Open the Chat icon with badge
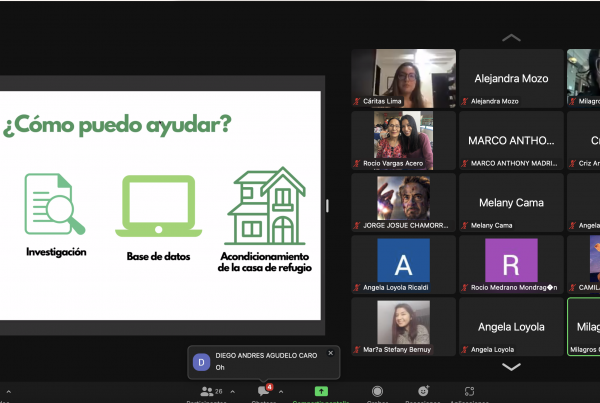This screenshot has height=403, width=600. coord(265,390)
